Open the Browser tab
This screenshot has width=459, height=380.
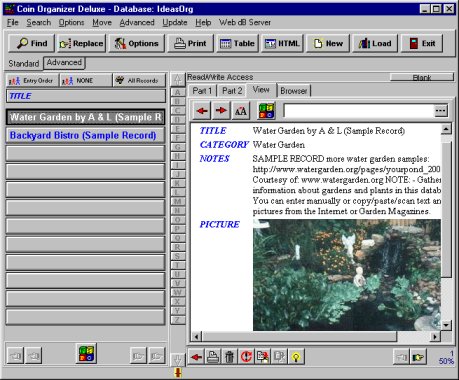pyautogui.click(x=293, y=91)
